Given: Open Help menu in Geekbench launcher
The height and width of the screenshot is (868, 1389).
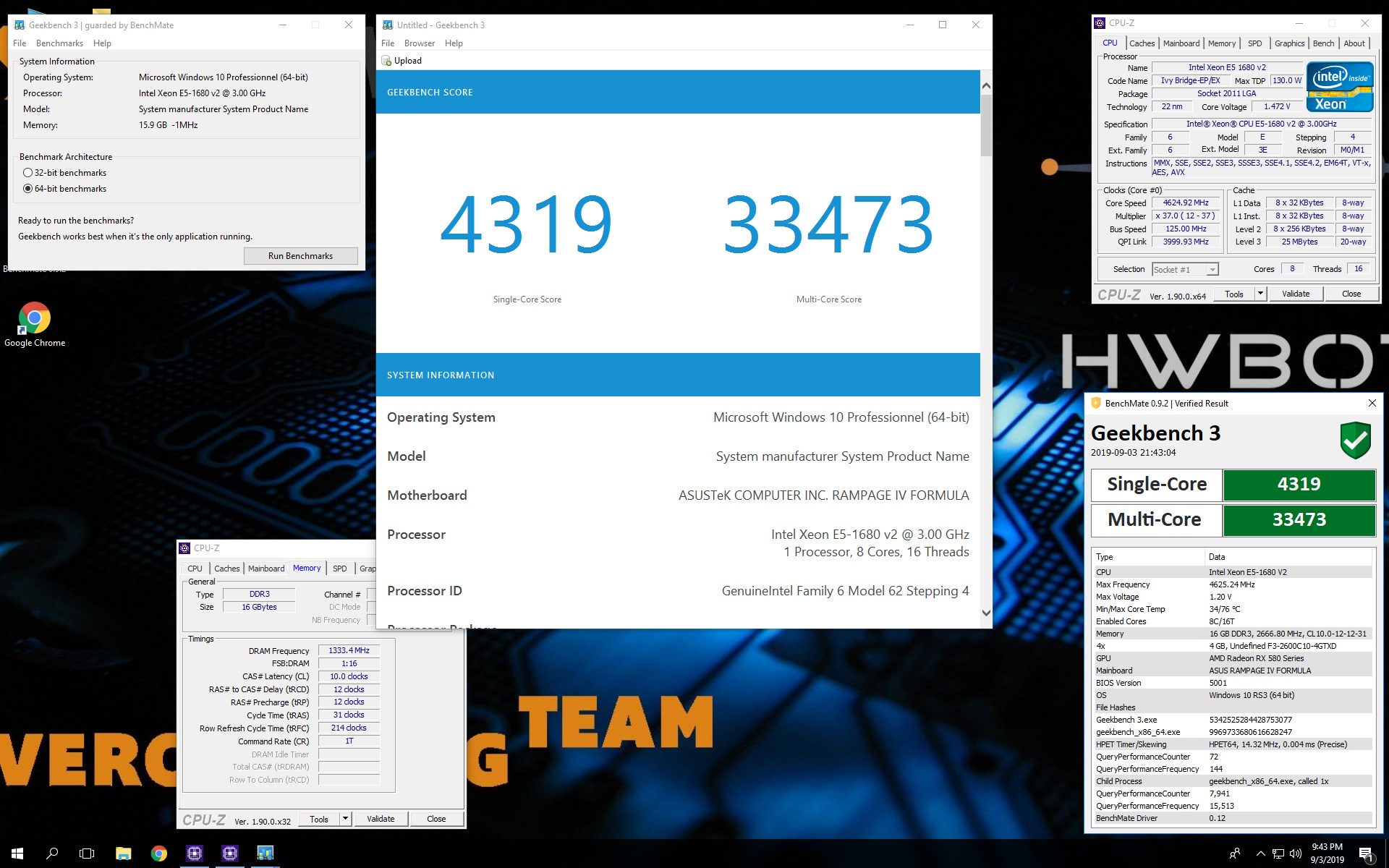Looking at the screenshot, I should point(102,43).
